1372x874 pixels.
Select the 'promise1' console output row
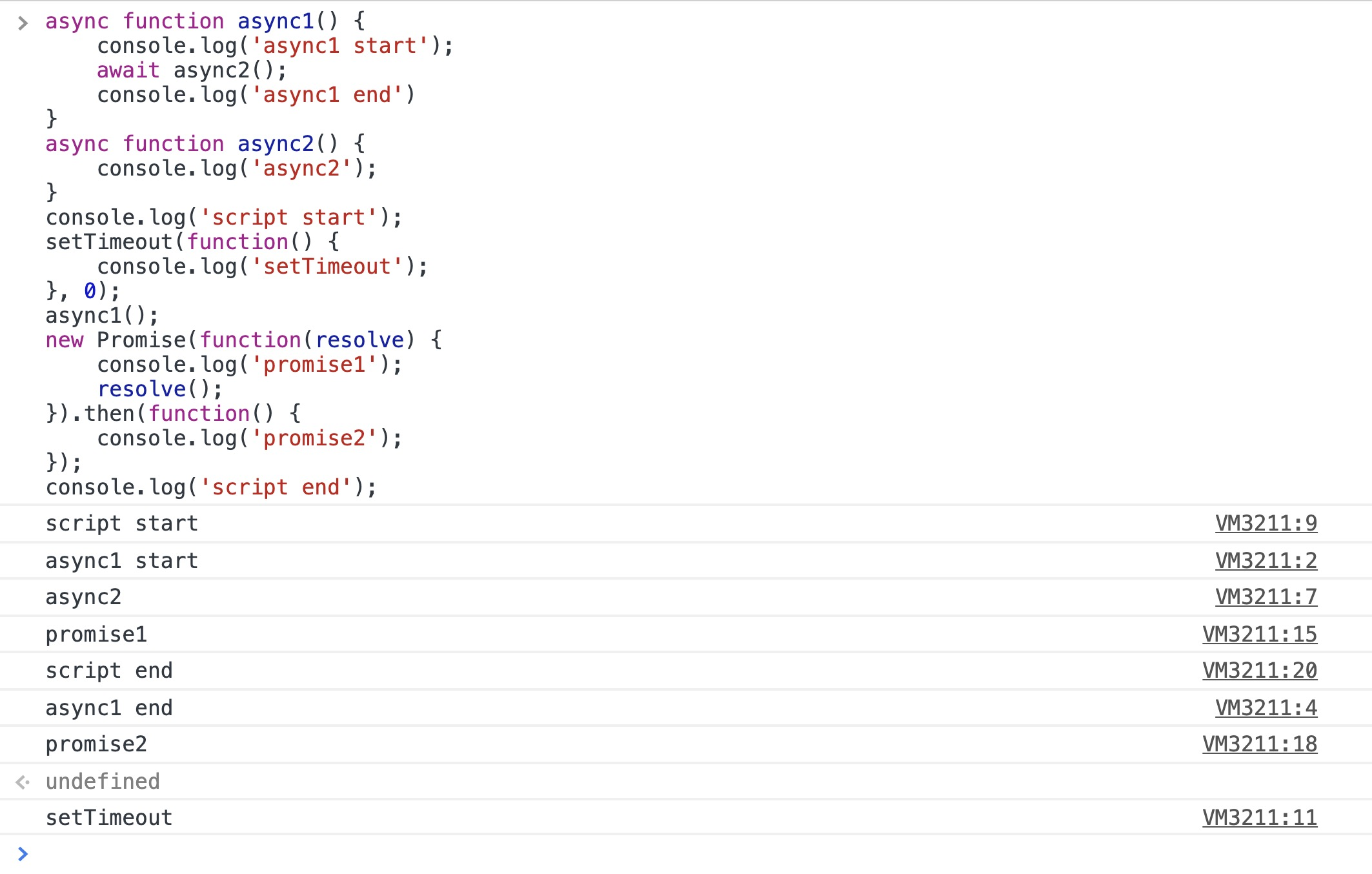pyautogui.click(x=96, y=635)
